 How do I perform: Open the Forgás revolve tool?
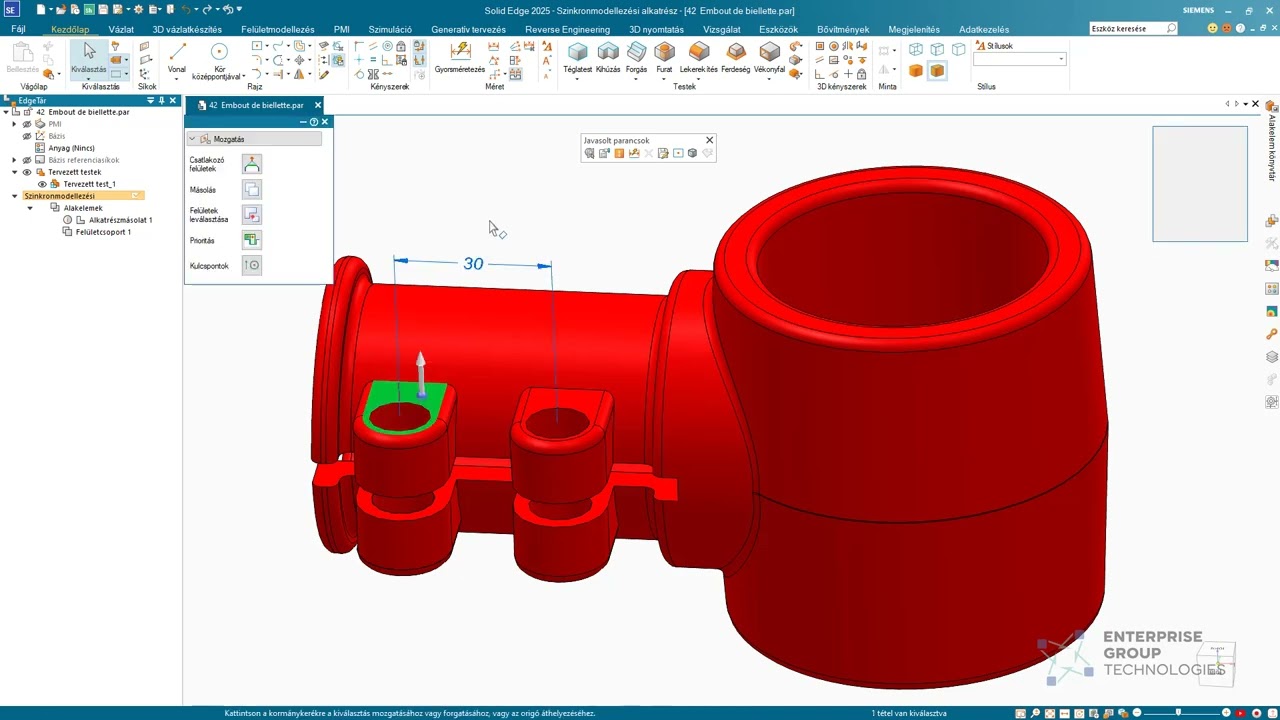point(636,57)
